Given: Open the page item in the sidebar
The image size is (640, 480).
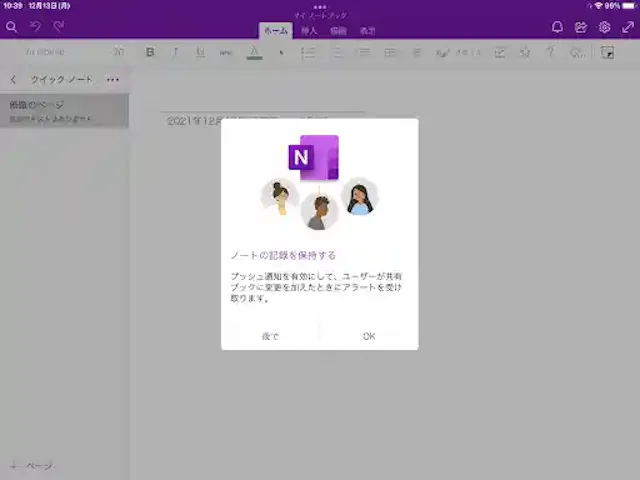Looking at the screenshot, I should pos(64,111).
